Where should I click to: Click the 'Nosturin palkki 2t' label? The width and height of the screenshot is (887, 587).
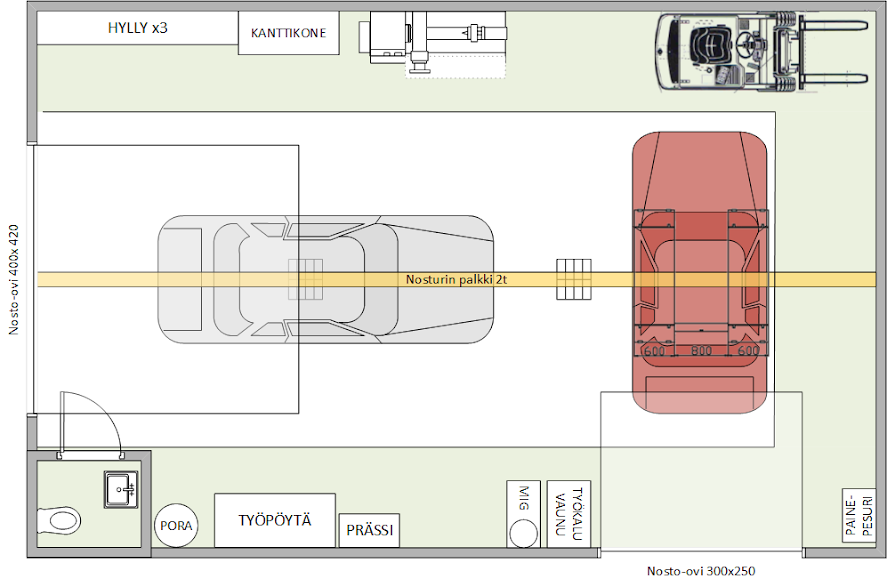(456, 279)
